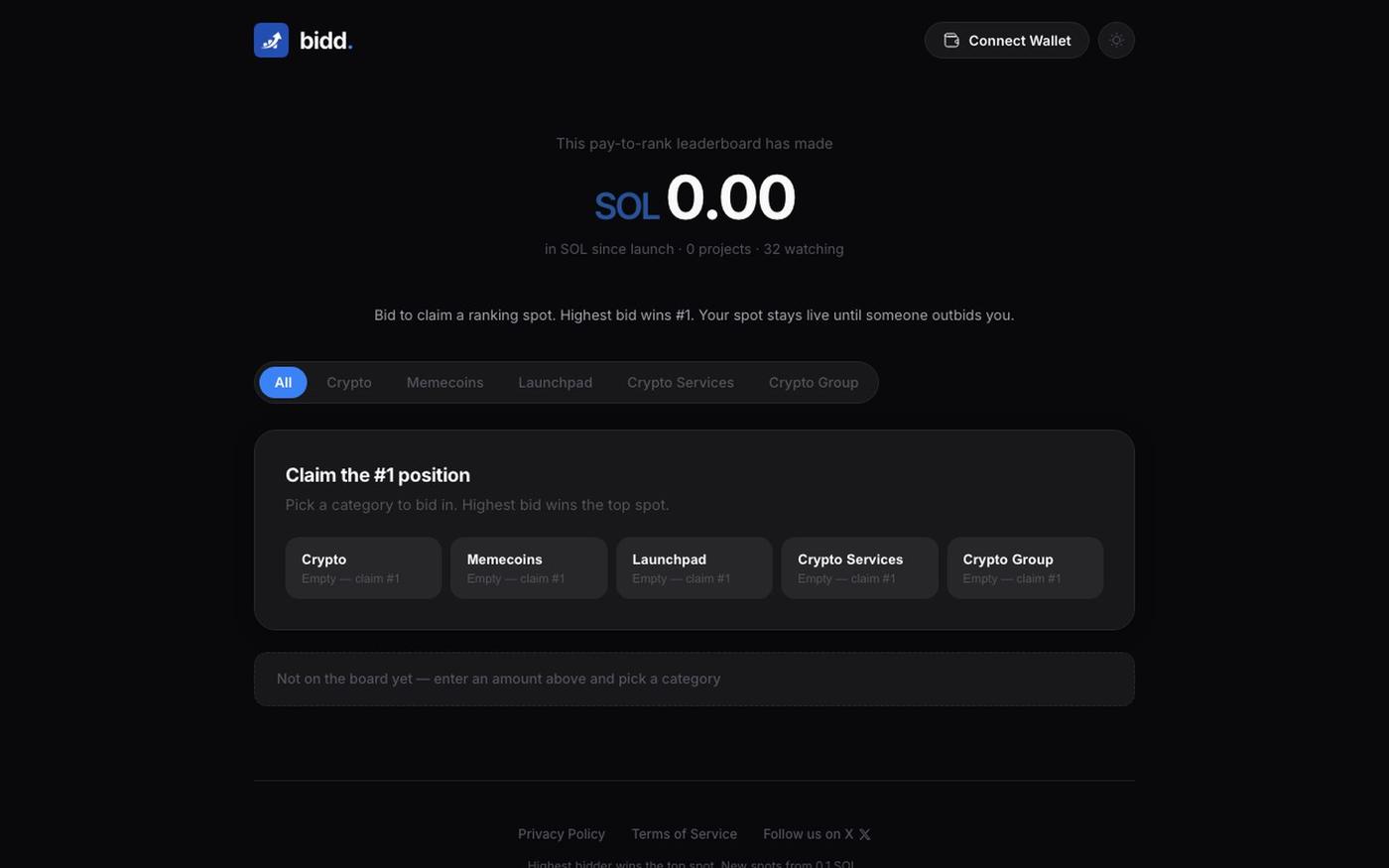Choose the Crypto Services category card
Viewport: 1389px width, 868px height.
(x=860, y=568)
